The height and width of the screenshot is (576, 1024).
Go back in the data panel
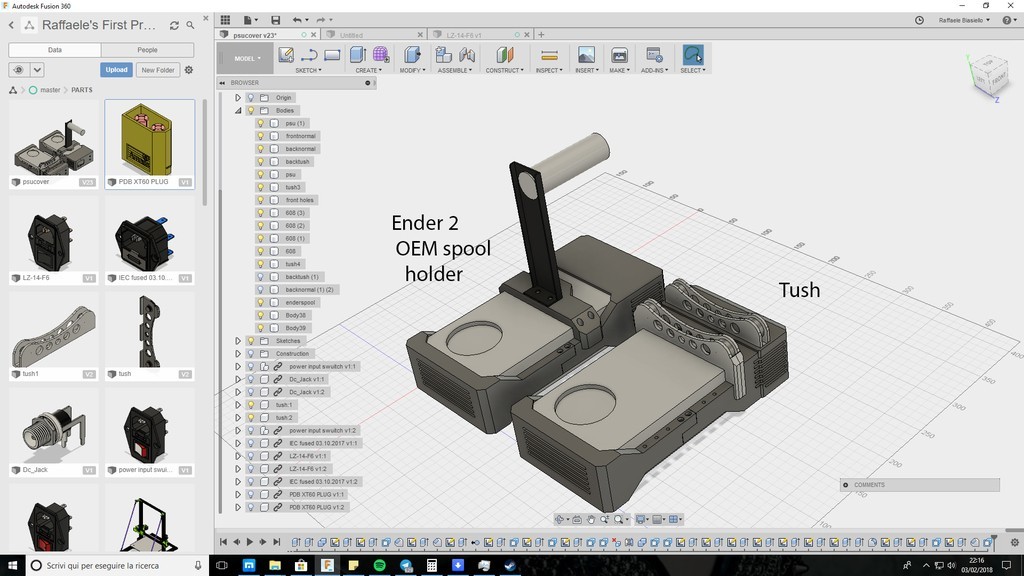coord(11,25)
